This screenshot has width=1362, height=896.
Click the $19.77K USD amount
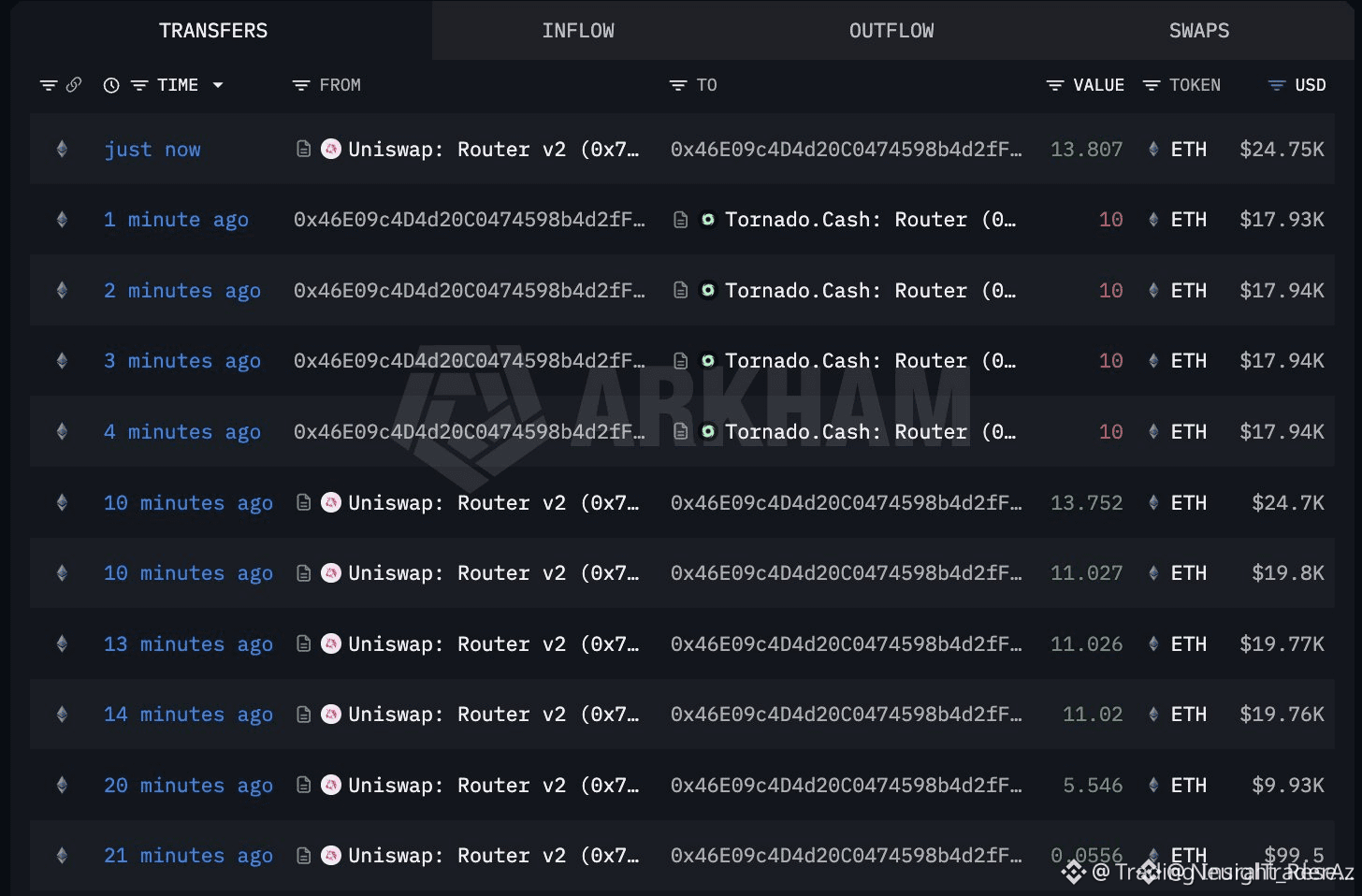tap(1282, 644)
